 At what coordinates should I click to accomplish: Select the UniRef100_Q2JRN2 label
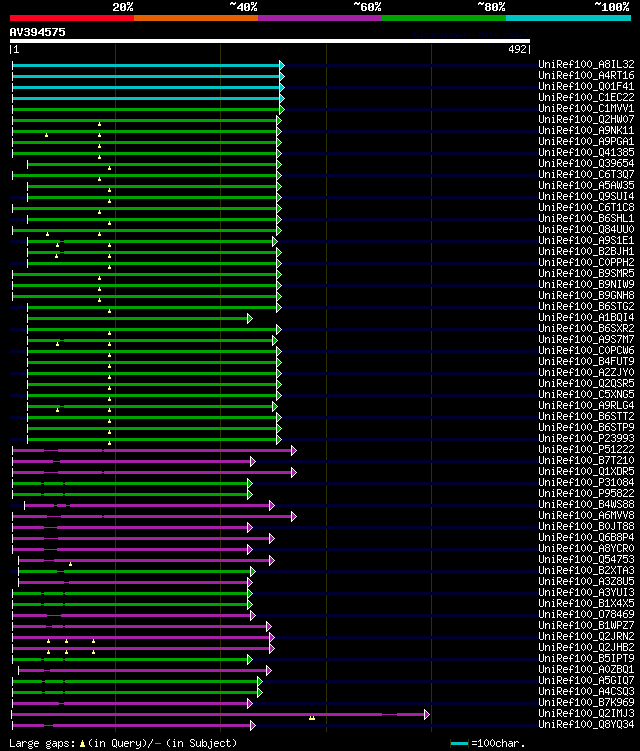point(586,637)
